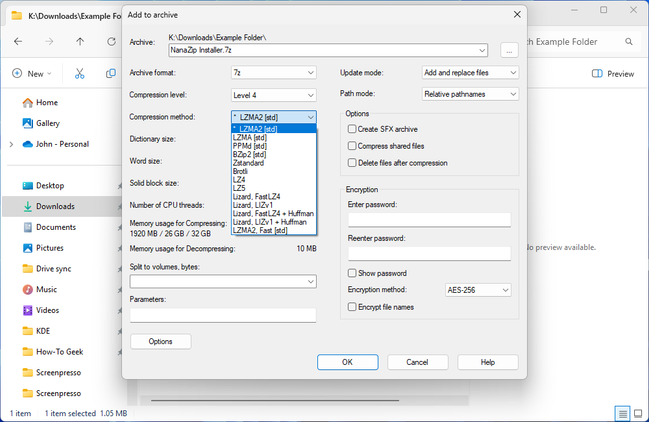This screenshot has width=649, height=422.
Task: Select PPMd [std] compression method
Action: pos(274,146)
